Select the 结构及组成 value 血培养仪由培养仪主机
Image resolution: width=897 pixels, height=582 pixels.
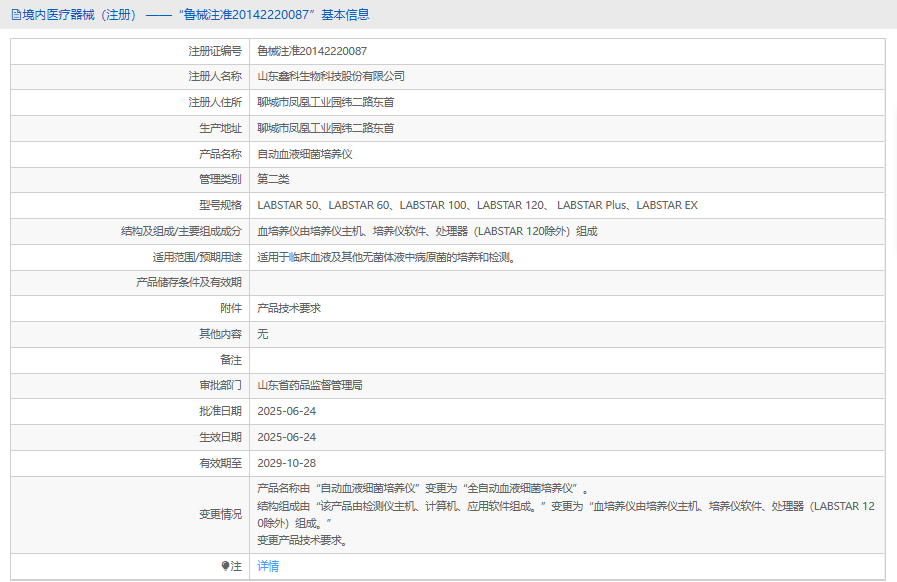[x=427, y=231]
